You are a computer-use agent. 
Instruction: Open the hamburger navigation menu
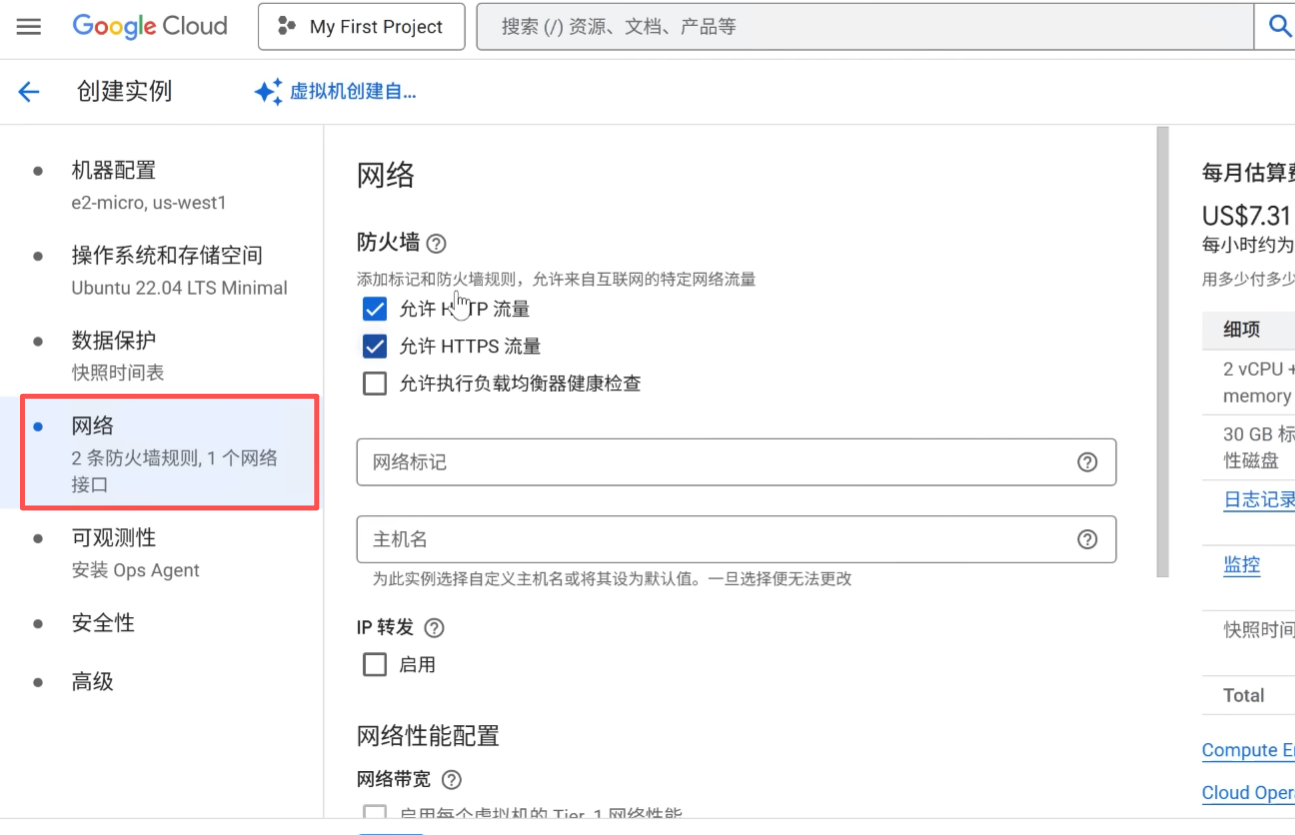[29, 27]
